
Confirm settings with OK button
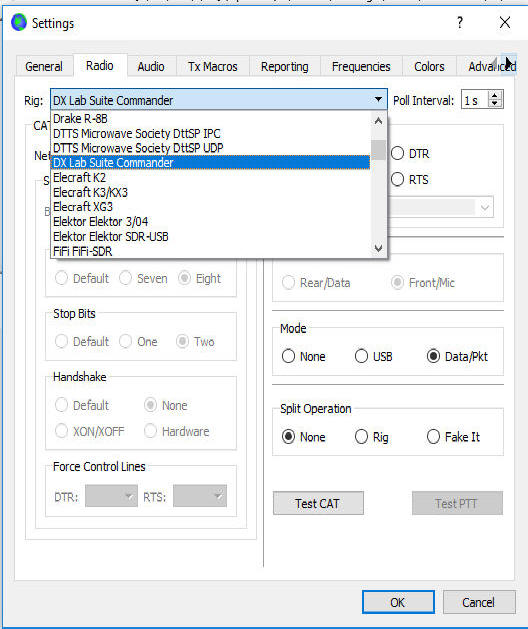point(398,602)
